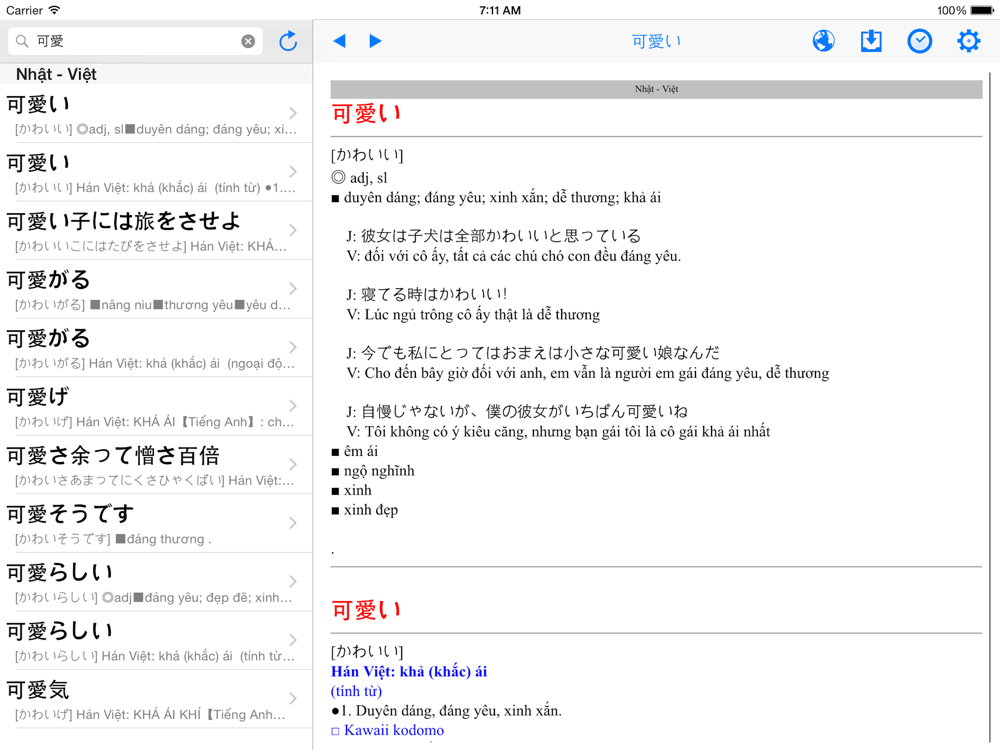Image resolution: width=1000 pixels, height=750 pixels.
Task: Clear the search field text
Action: tap(248, 41)
